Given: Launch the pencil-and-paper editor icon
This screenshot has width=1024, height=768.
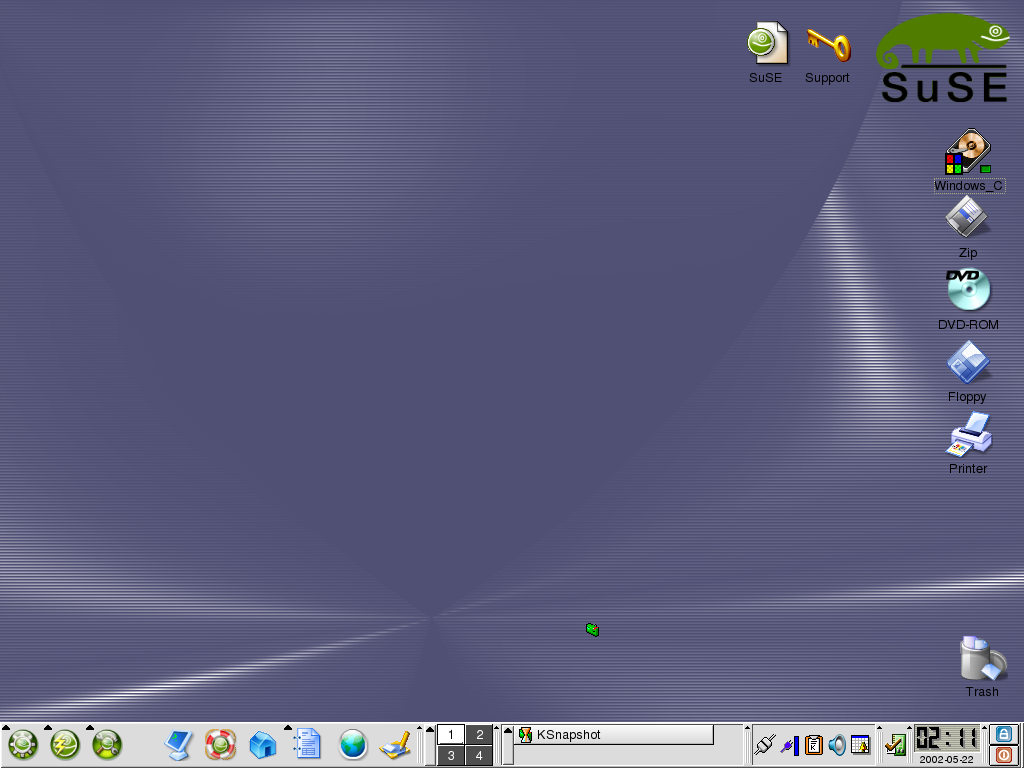Looking at the screenshot, I should pyautogui.click(x=395, y=745).
